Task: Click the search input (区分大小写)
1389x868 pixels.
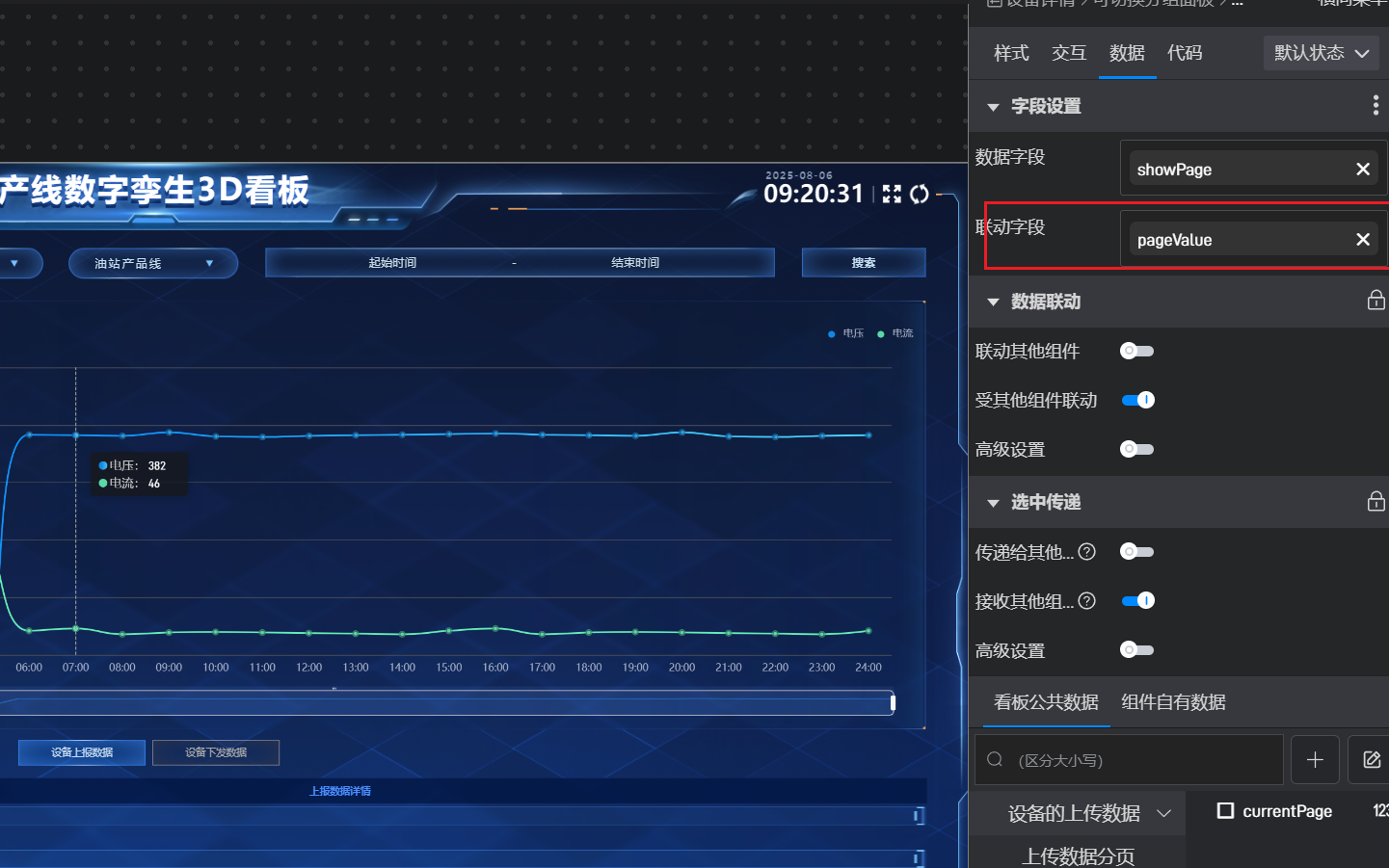Action: [1129, 760]
